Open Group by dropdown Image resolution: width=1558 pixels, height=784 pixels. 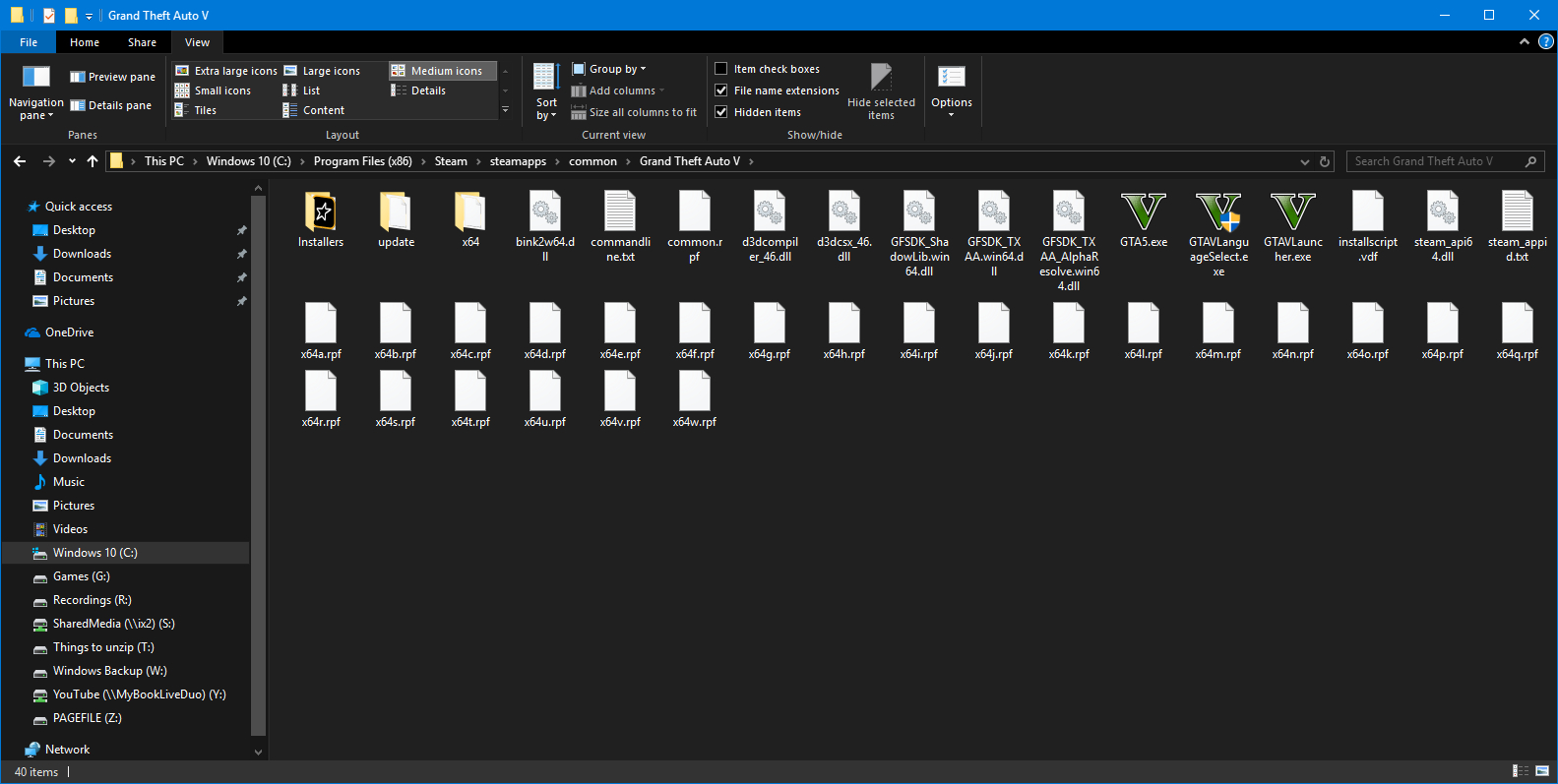[609, 69]
